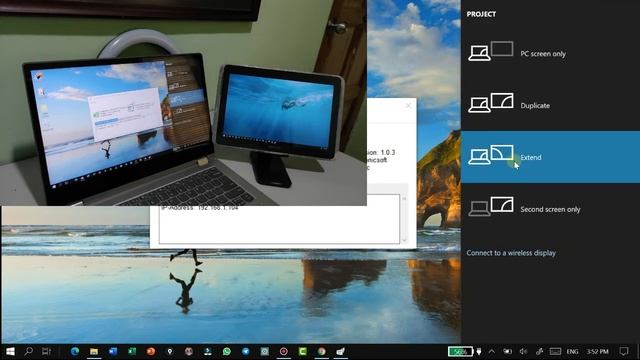This screenshot has width=640, height=360.
Task: Open Connect to a wireless display
Action: (x=511, y=253)
